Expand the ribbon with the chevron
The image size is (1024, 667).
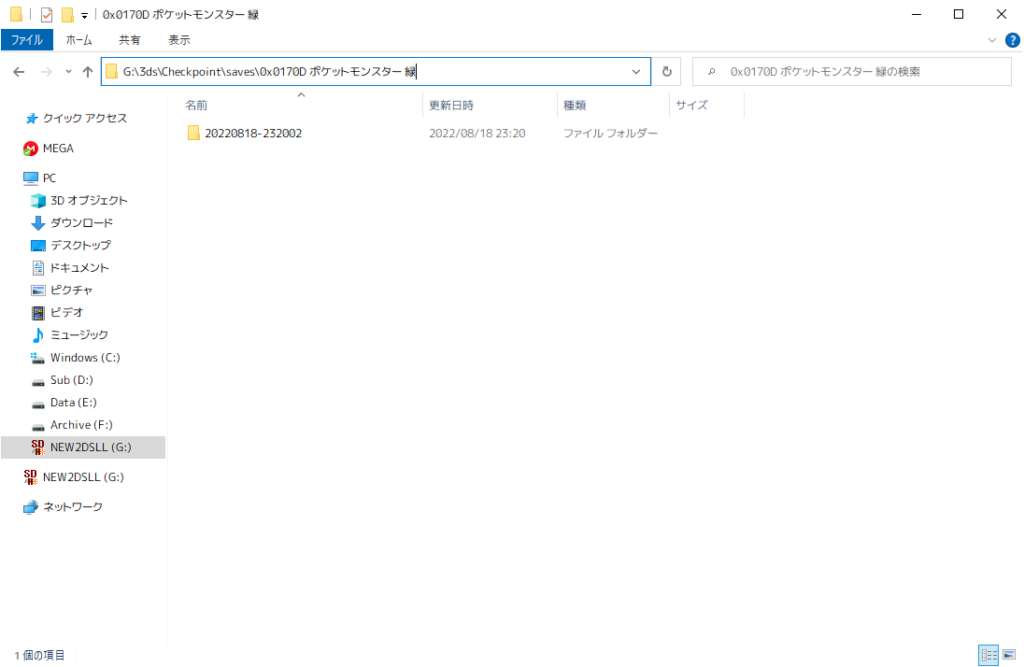point(992,41)
